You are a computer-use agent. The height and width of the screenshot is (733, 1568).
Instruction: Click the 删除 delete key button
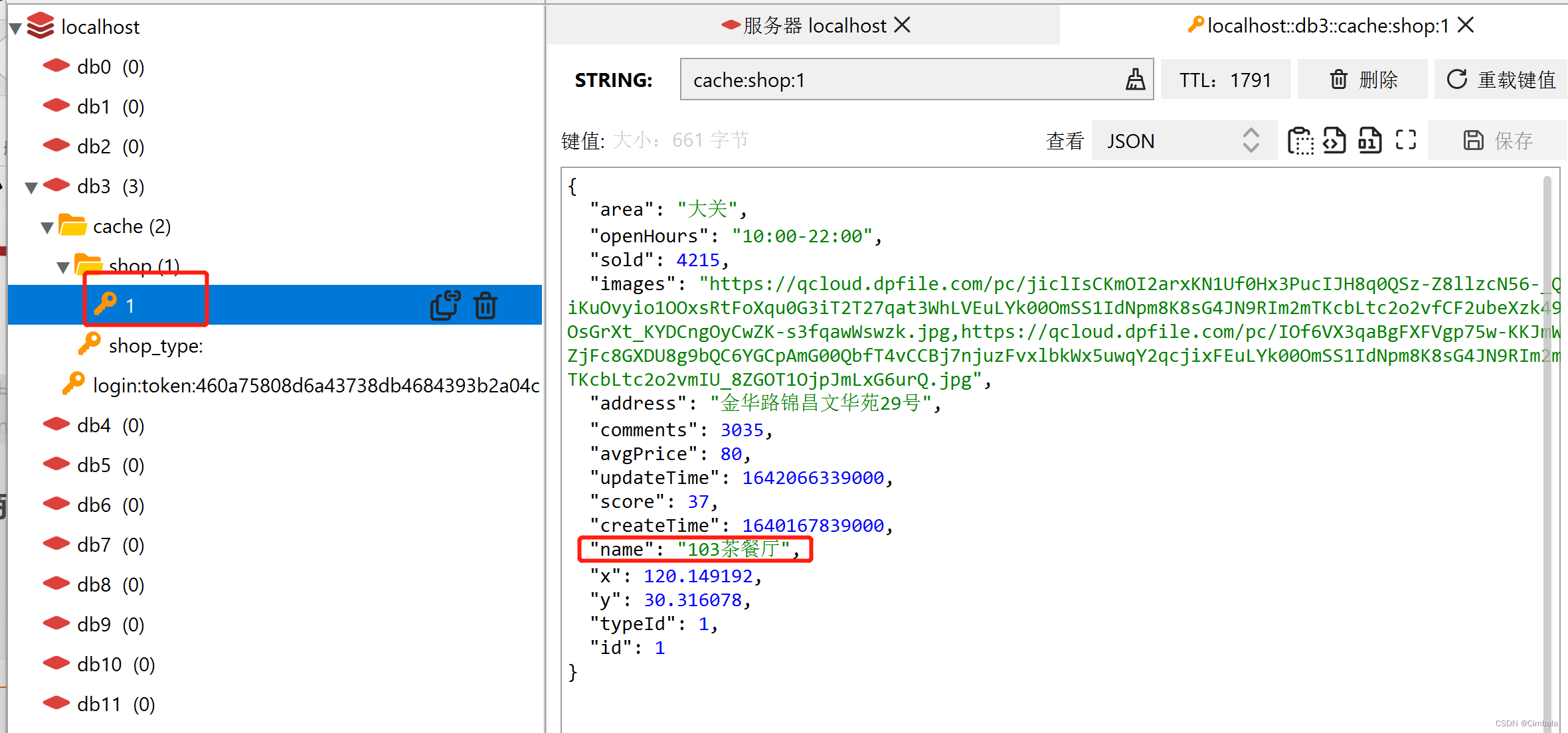[1363, 80]
